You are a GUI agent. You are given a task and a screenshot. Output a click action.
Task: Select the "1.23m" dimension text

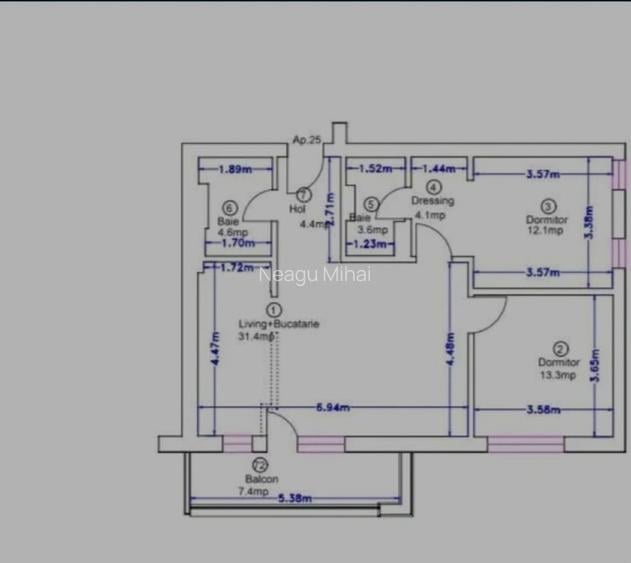coord(370,244)
